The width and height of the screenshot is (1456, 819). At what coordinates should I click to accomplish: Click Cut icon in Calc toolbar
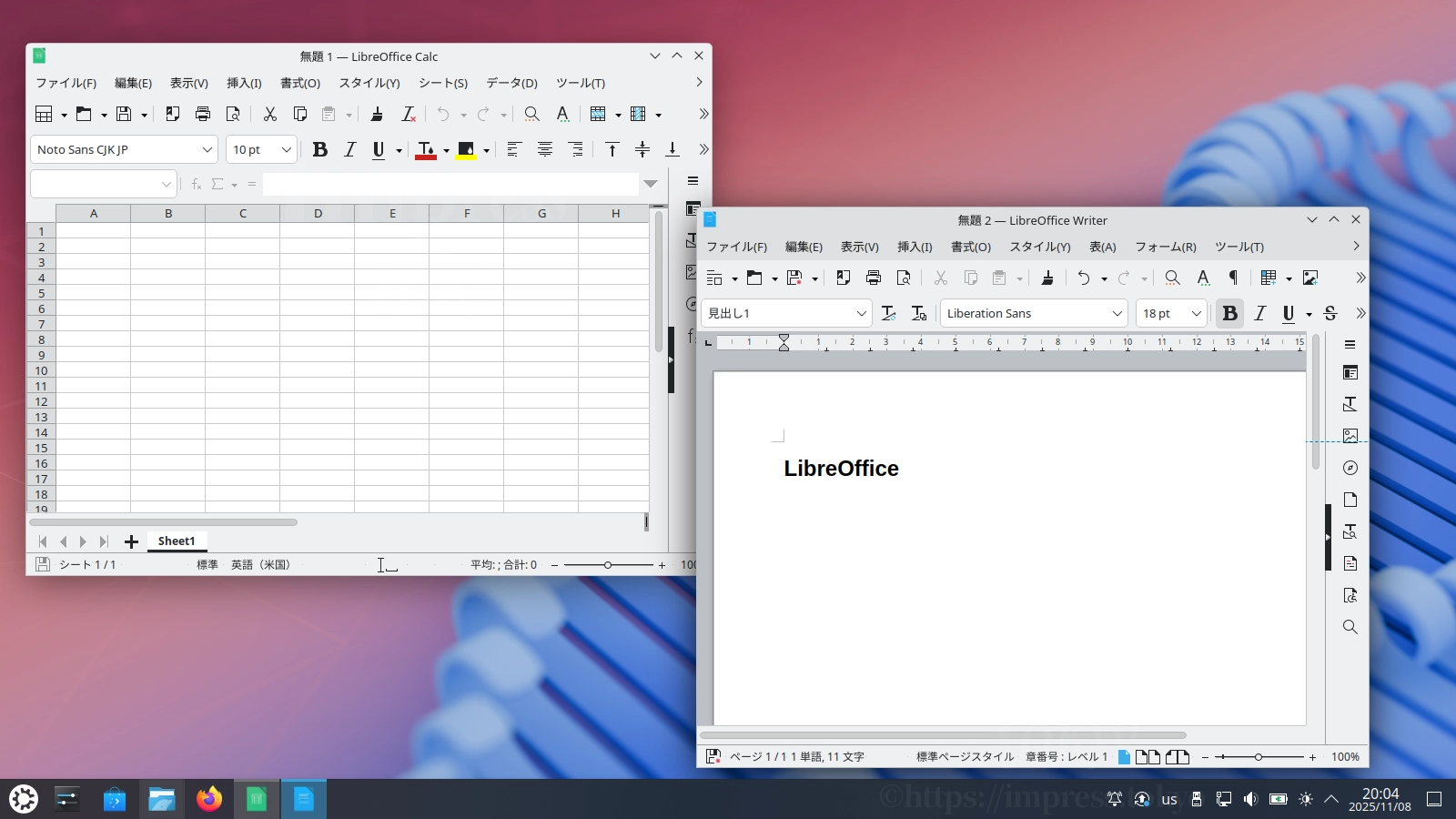coord(269,114)
